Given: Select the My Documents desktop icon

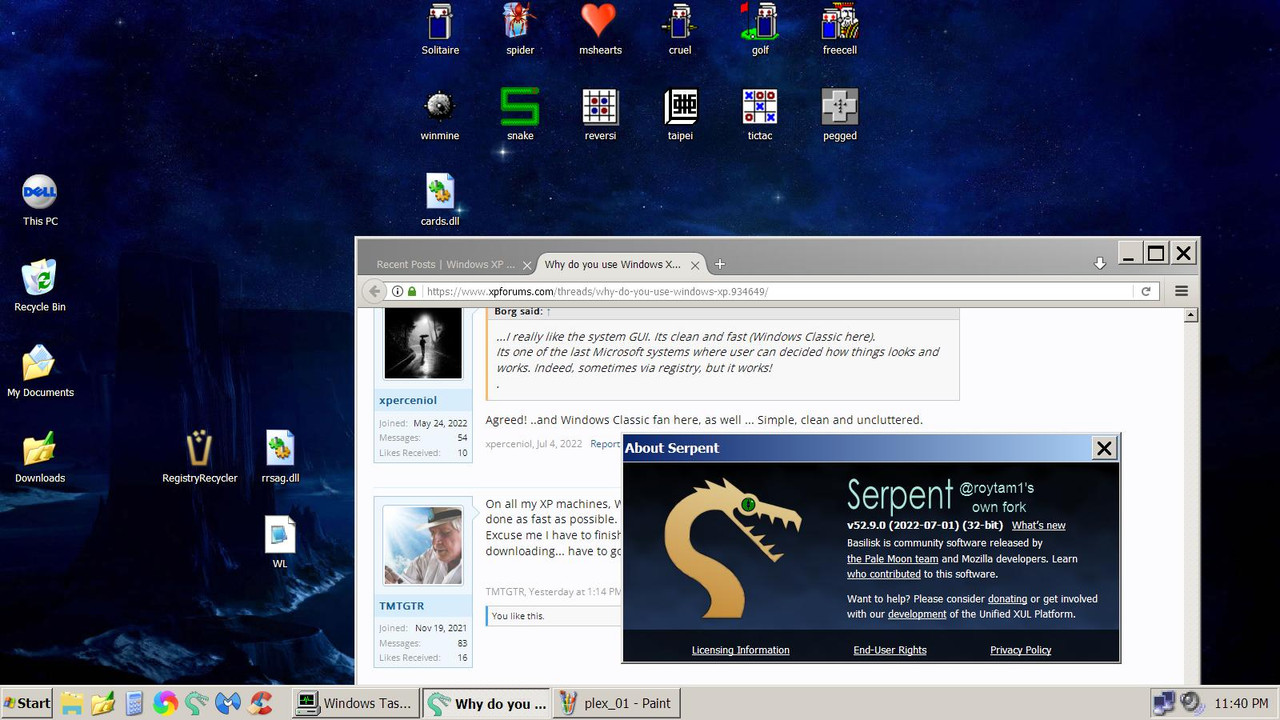Looking at the screenshot, I should [x=40, y=371].
